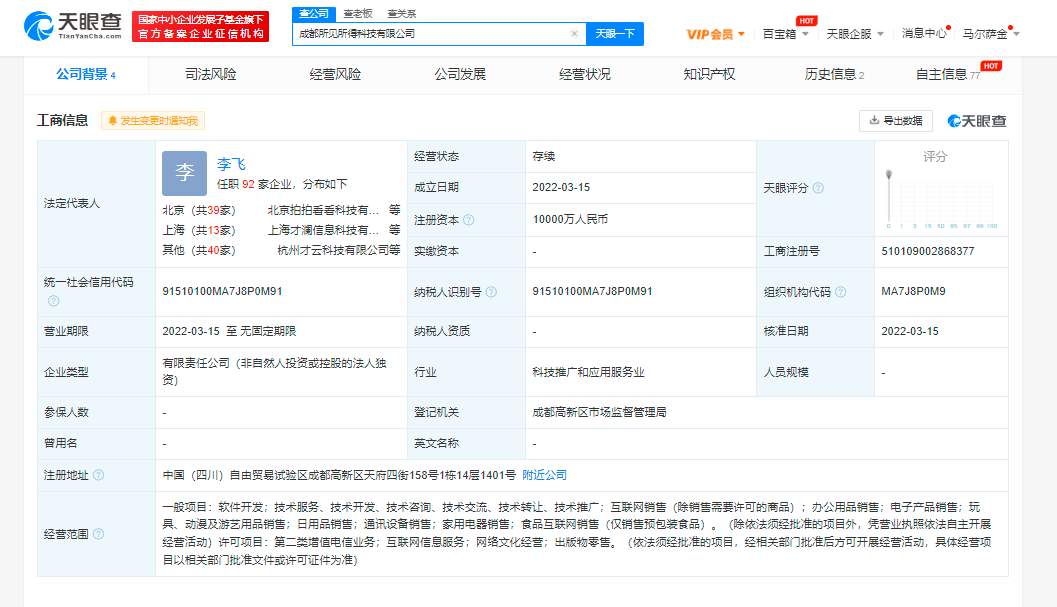Open the 公司背景 tab

click(x=86, y=74)
